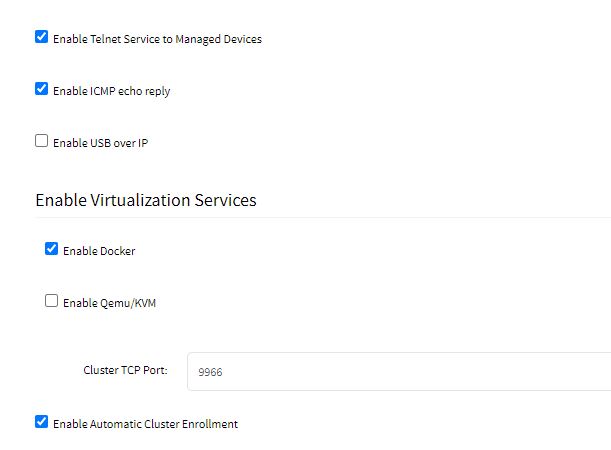This screenshot has width=611, height=450.
Task: Click the divider line below Virtualization heading
Action: (323, 217)
